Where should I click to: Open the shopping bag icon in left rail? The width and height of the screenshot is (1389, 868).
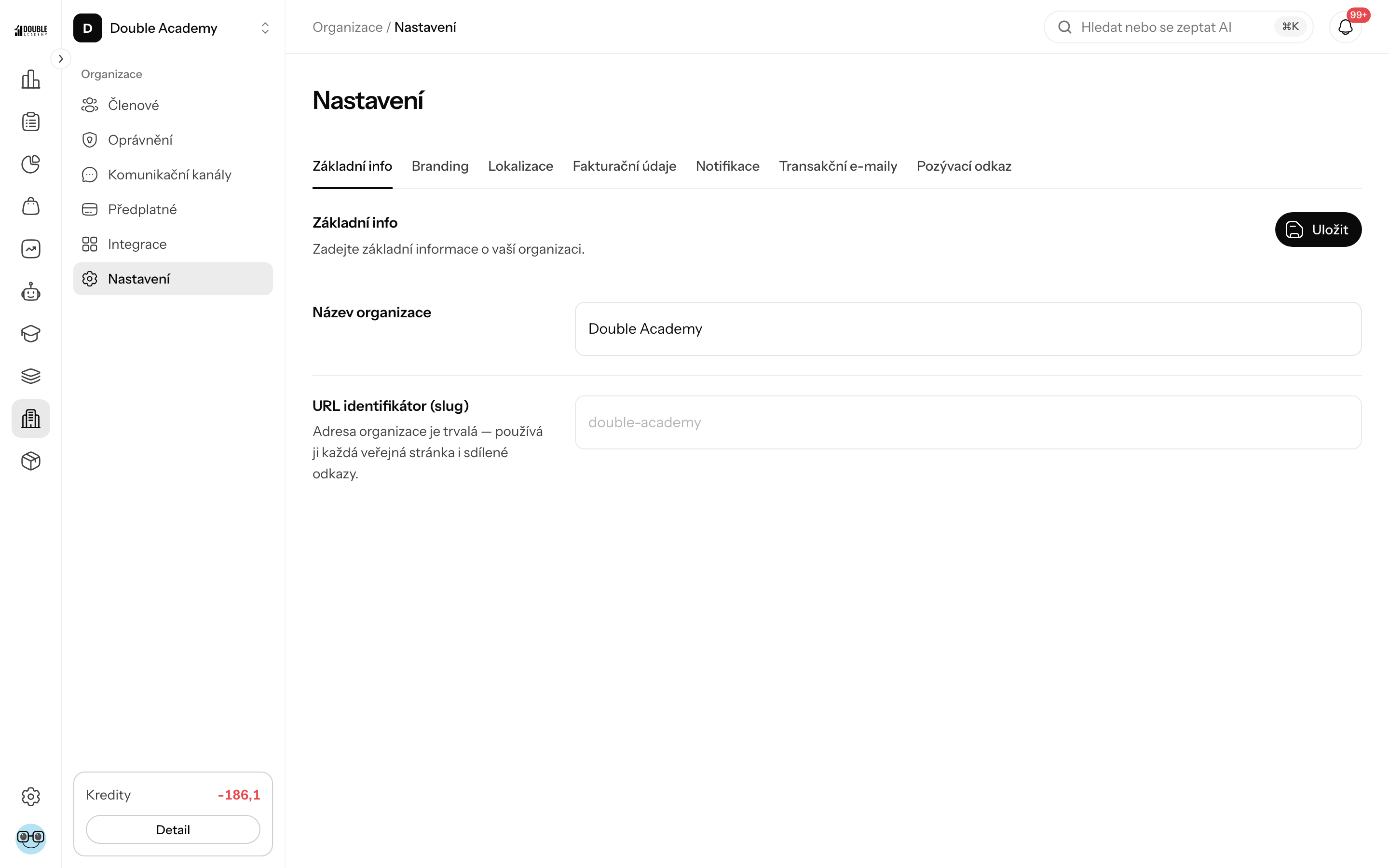(30, 207)
